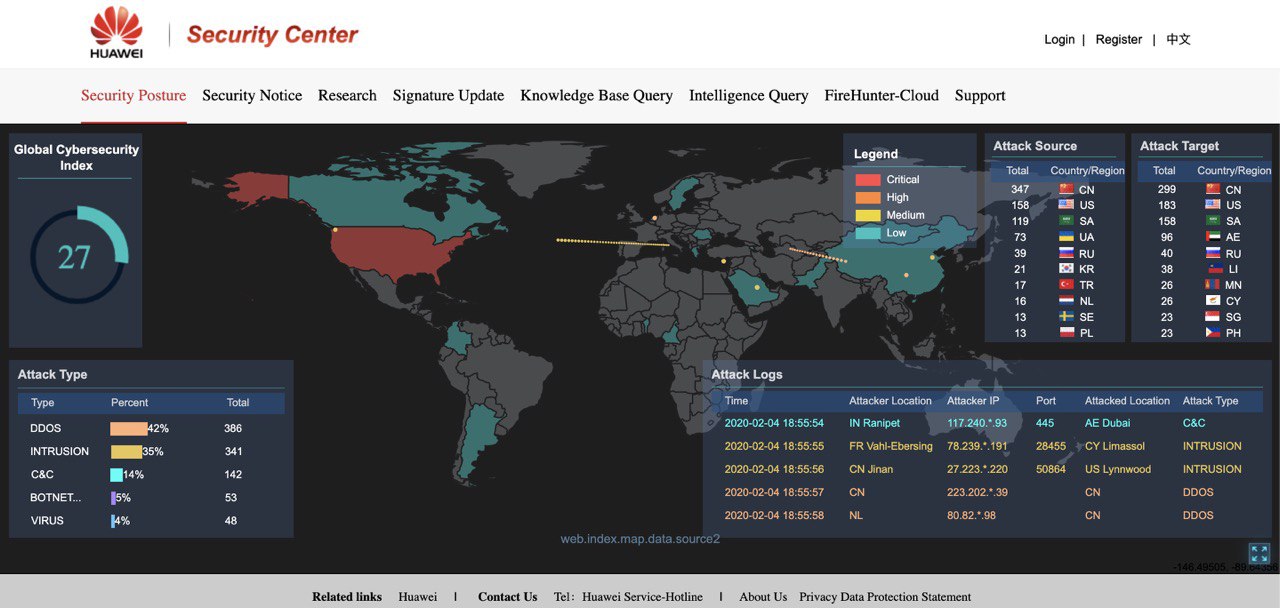Click US flag in Attack Source table
The height and width of the screenshot is (608, 1280).
pos(1066,205)
